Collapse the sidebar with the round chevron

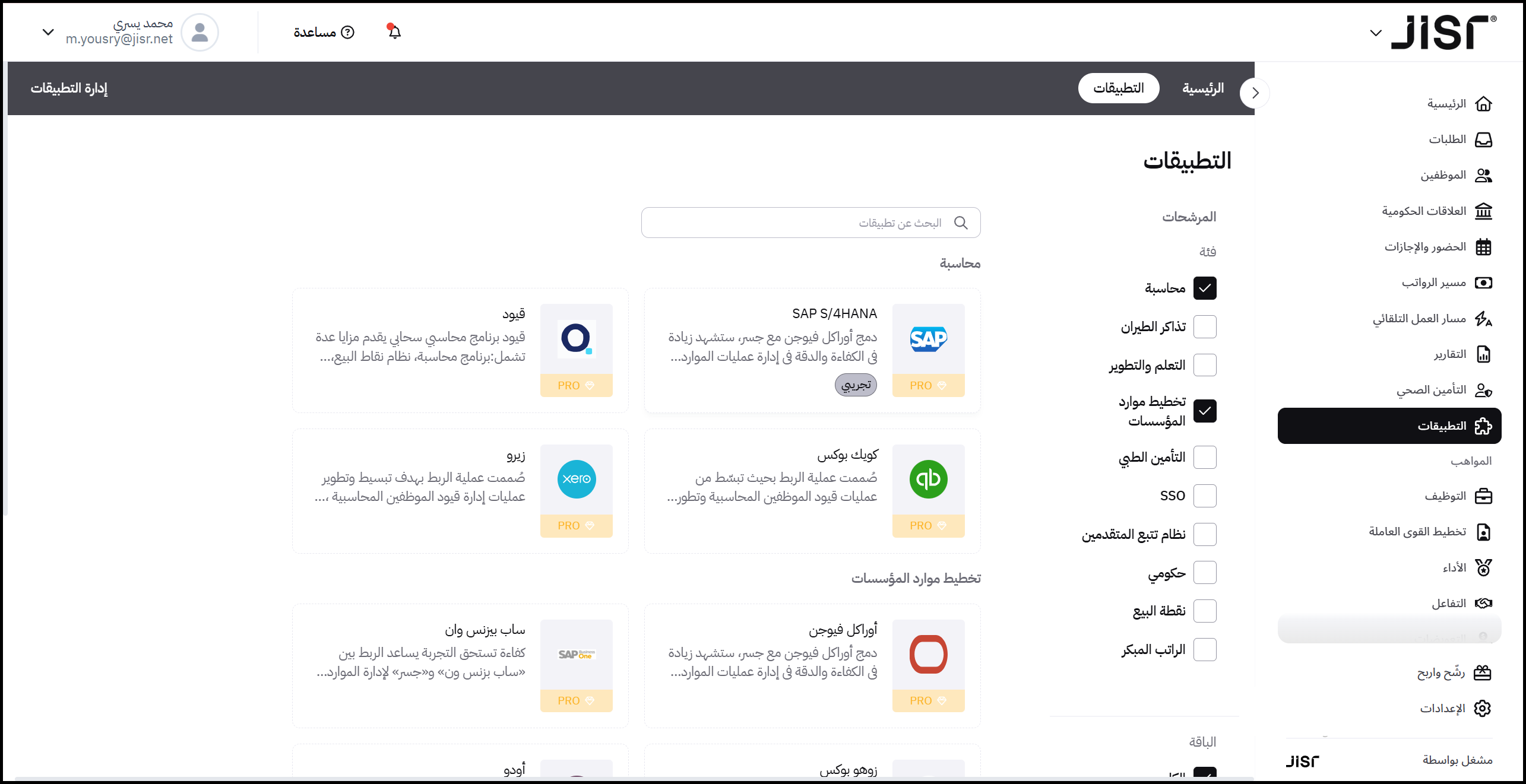coord(1255,93)
